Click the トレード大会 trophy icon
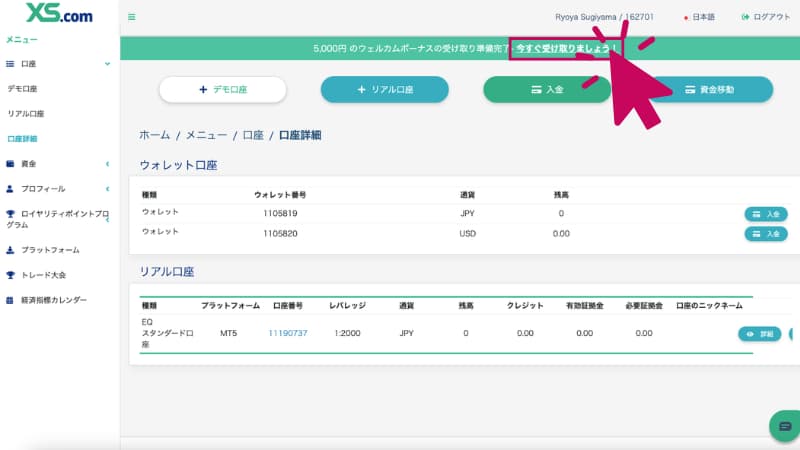 [10, 275]
